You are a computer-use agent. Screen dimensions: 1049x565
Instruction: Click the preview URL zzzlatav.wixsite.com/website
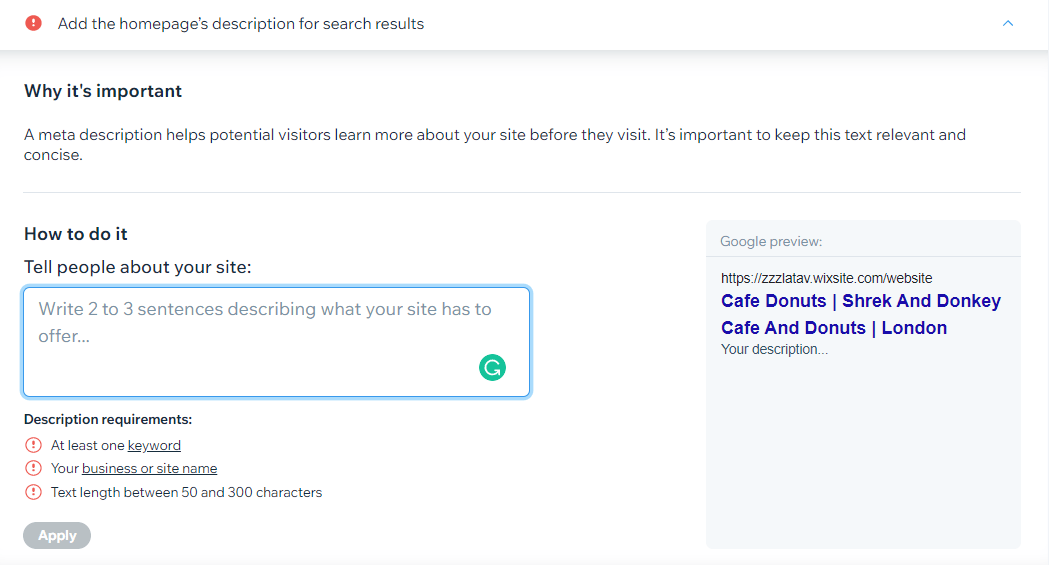tap(826, 278)
